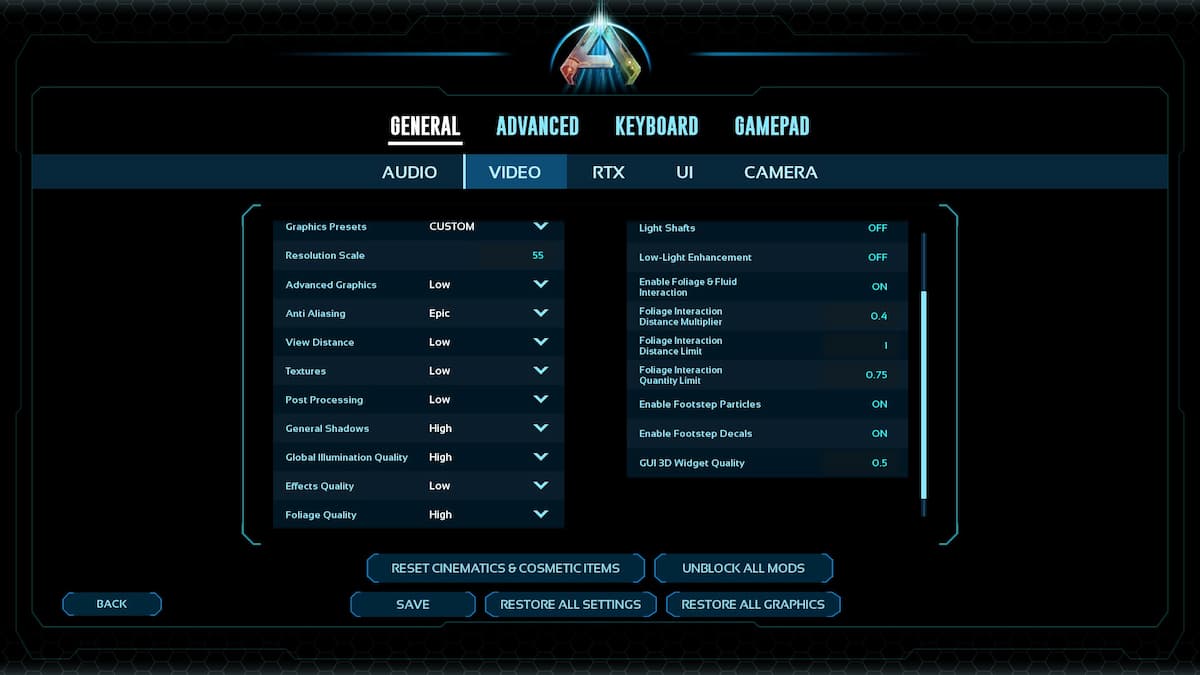Click the SAVE button
The height and width of the screenshot is (675, 1200).
tap(412, 604)
